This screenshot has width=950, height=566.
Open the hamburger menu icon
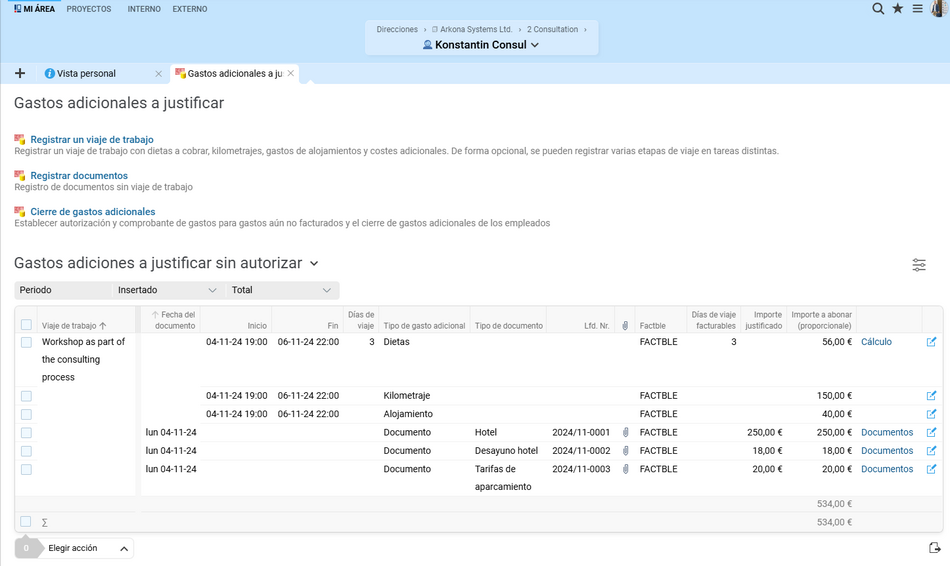pyautogui.click(x=917, y=8)
